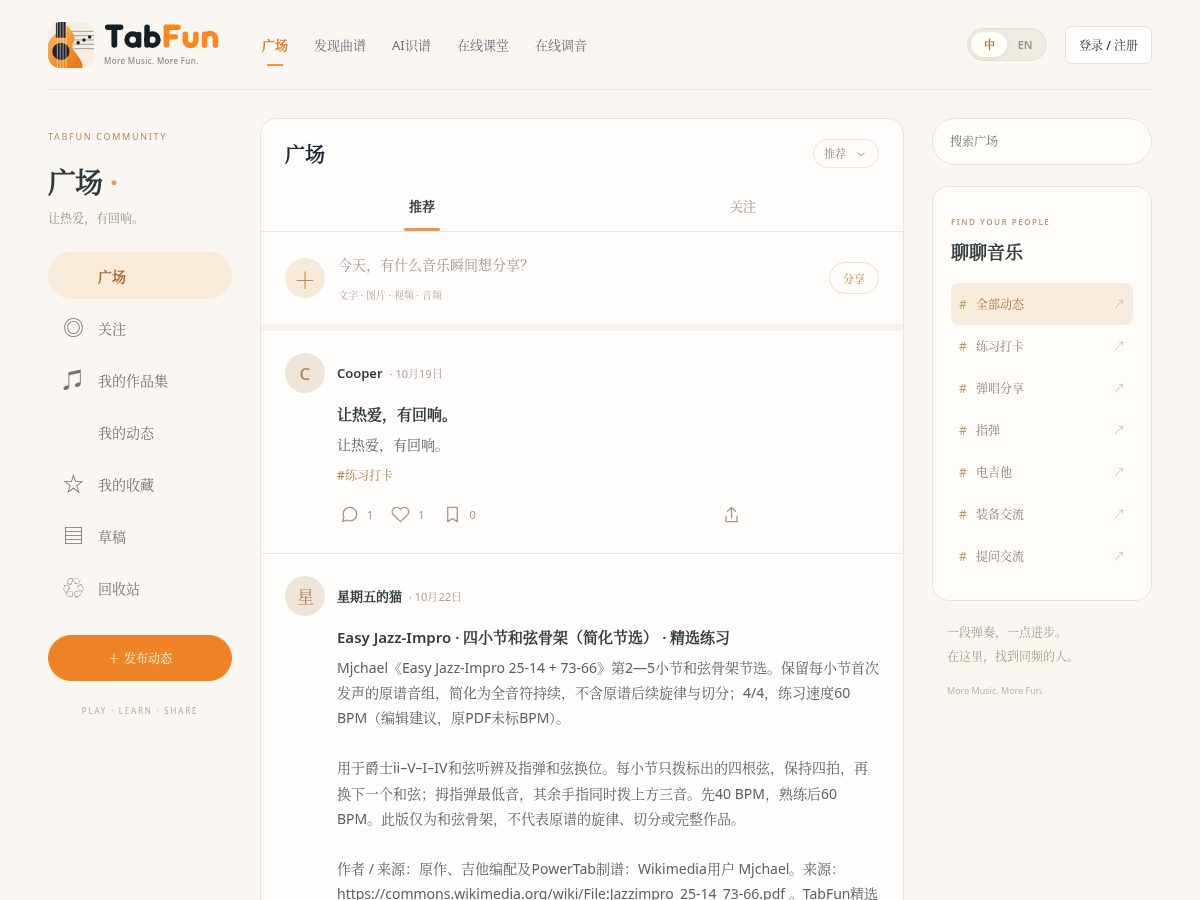Select the 全部动态 topic
Screen dimensions: 1200x900
1042,304
